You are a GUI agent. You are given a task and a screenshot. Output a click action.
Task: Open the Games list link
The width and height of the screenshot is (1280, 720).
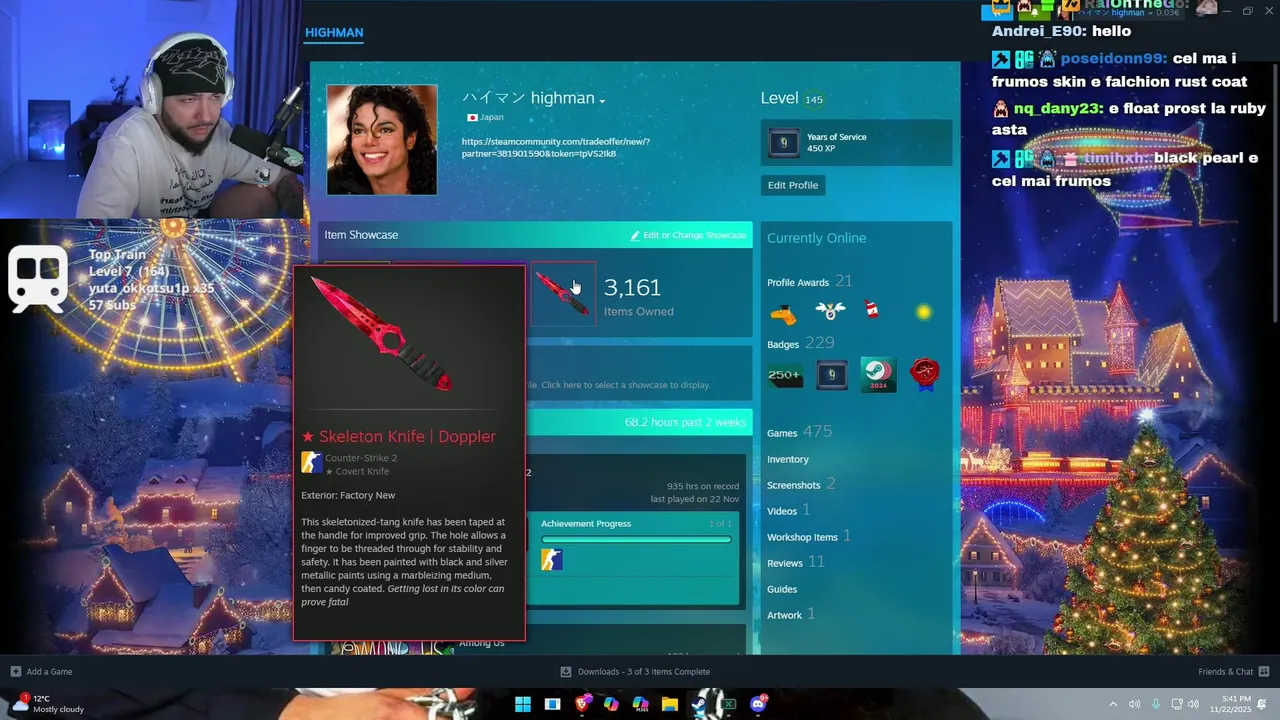click(x=782, y=433)
